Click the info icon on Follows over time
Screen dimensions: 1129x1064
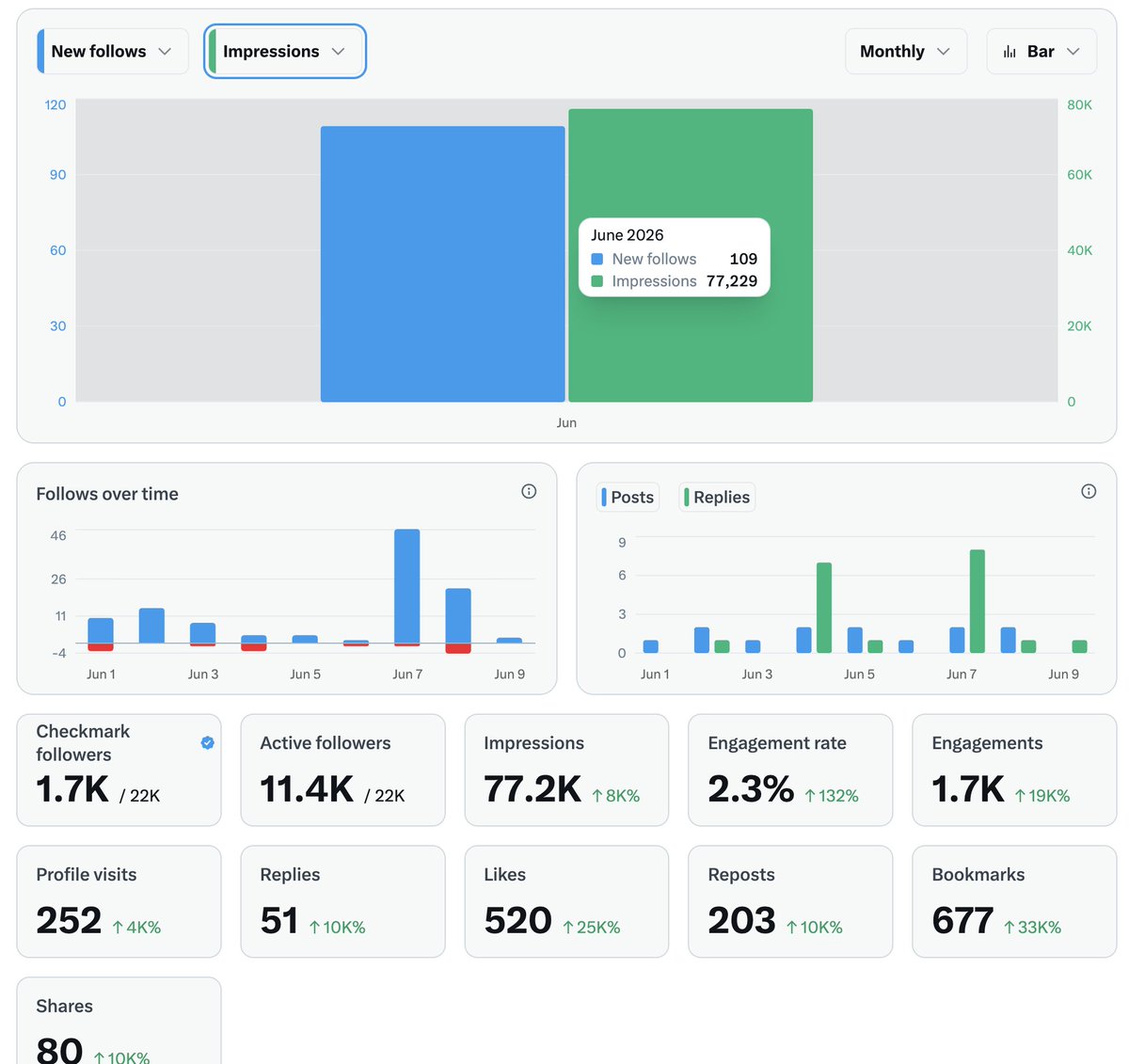pyautogui.click(x=529, y=491)
